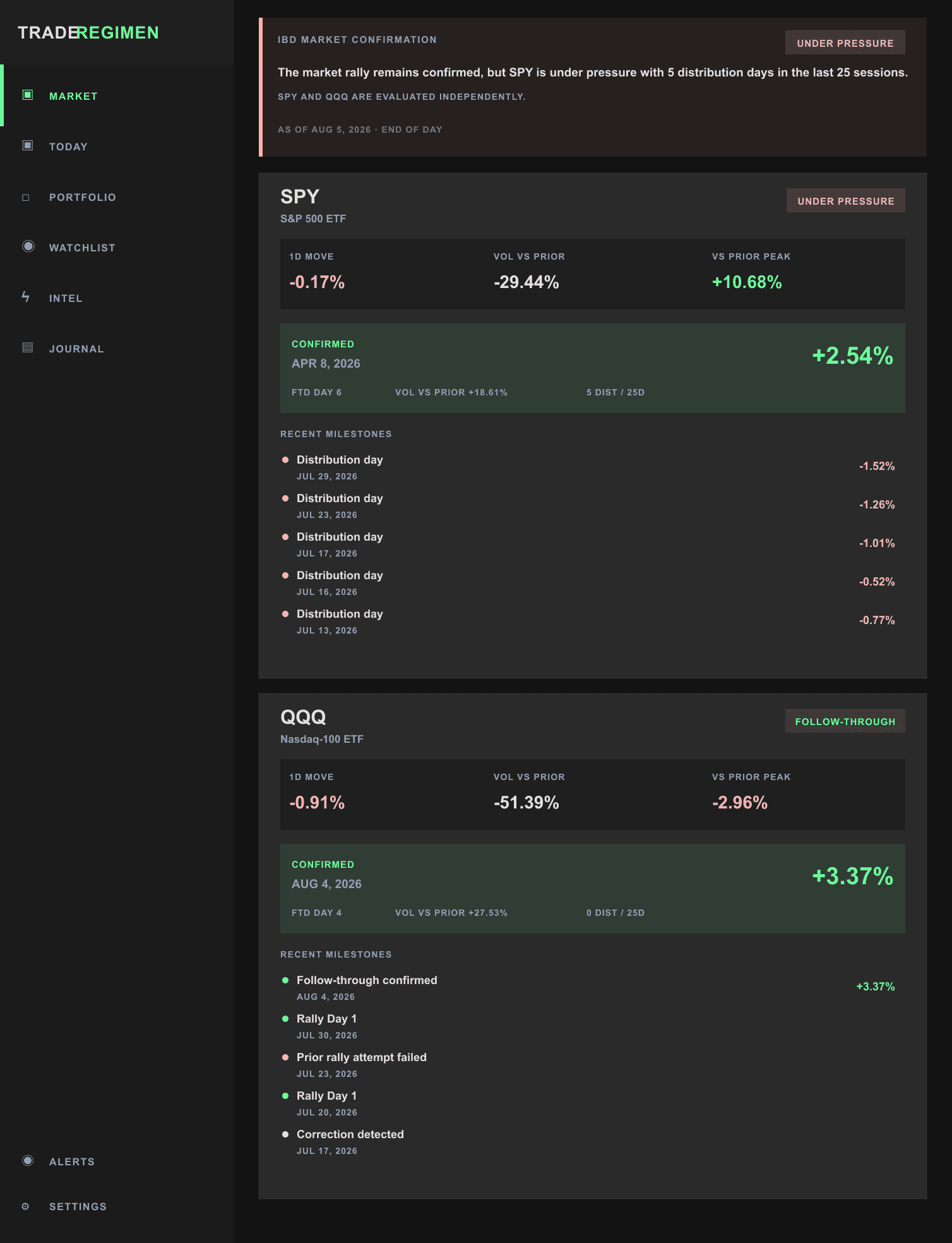
Task: Select Distribution day Jul 13, 2026 milestone
Action: pyautogui.click(x=588, y=621)
